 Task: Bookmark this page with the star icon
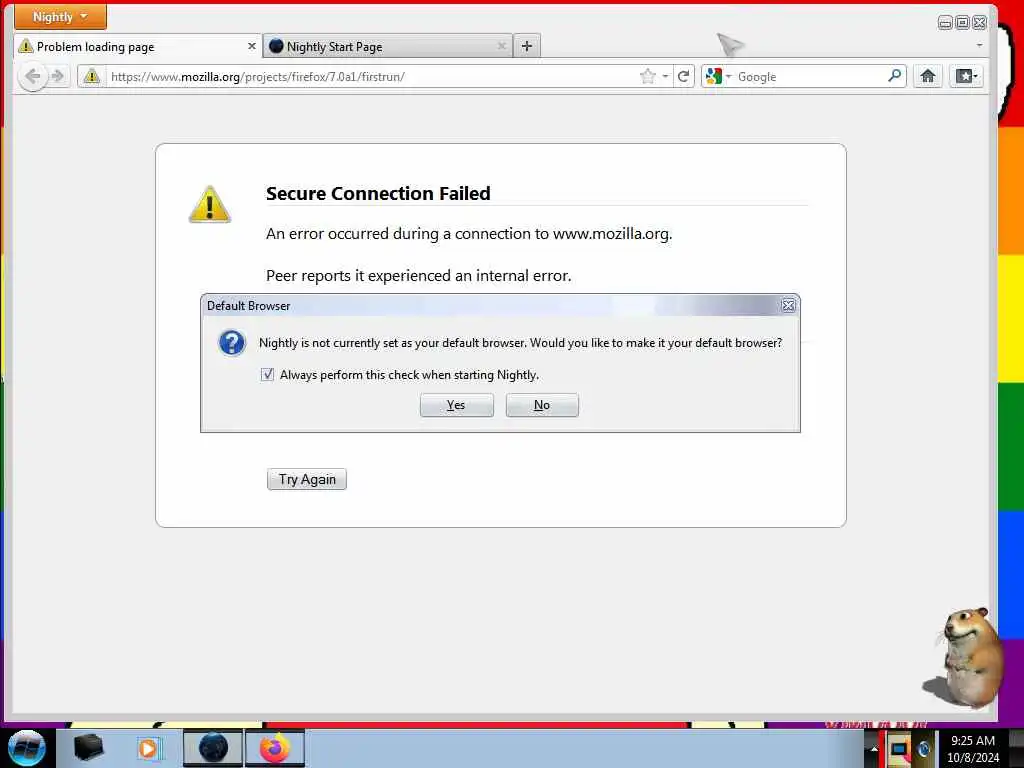[648, 76]
